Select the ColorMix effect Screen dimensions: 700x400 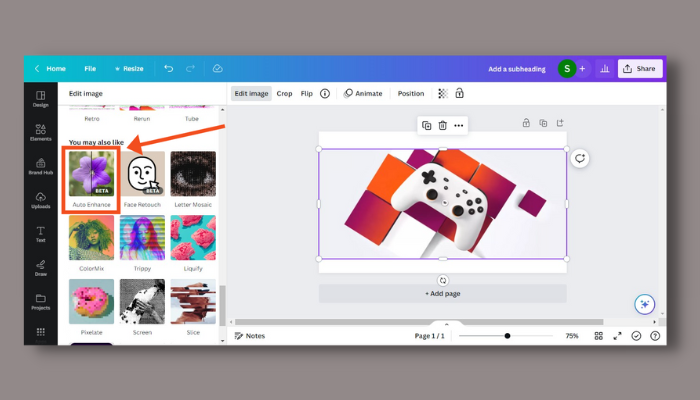pos(92,238)
